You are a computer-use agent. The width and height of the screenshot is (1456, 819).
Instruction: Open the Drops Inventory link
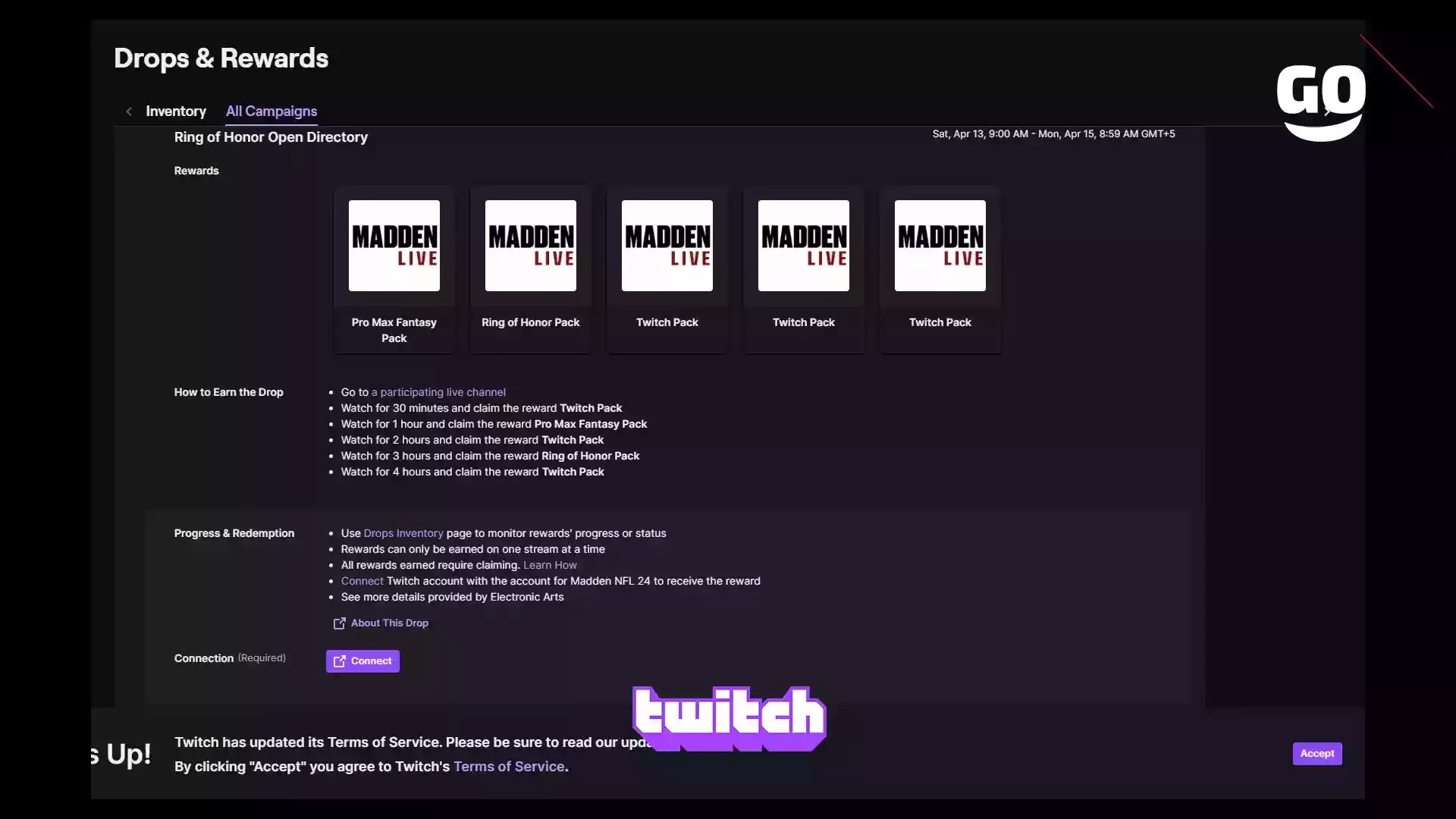[403, 534]
